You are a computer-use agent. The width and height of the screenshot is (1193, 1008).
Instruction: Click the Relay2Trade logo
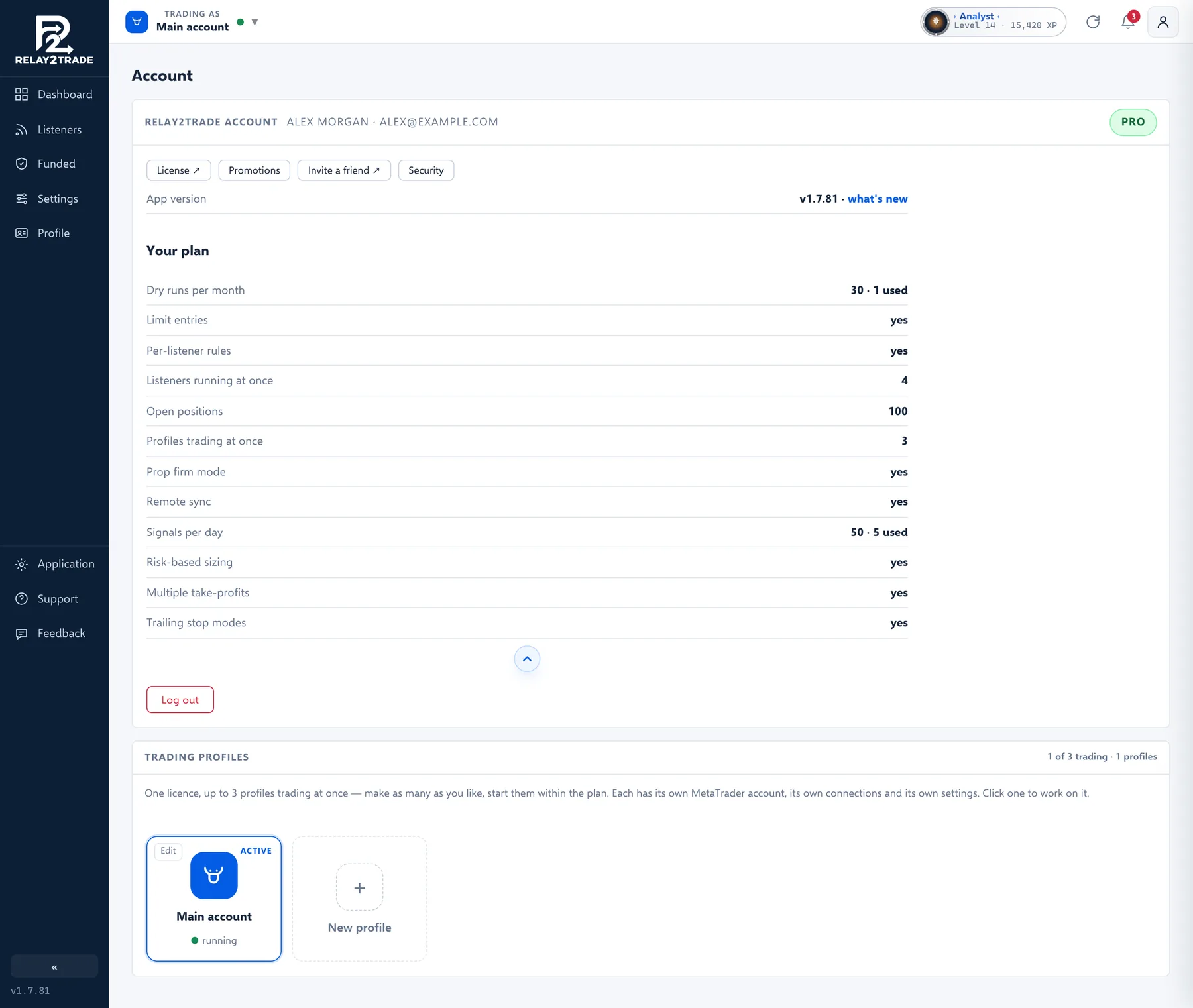(x=54, y=40)
